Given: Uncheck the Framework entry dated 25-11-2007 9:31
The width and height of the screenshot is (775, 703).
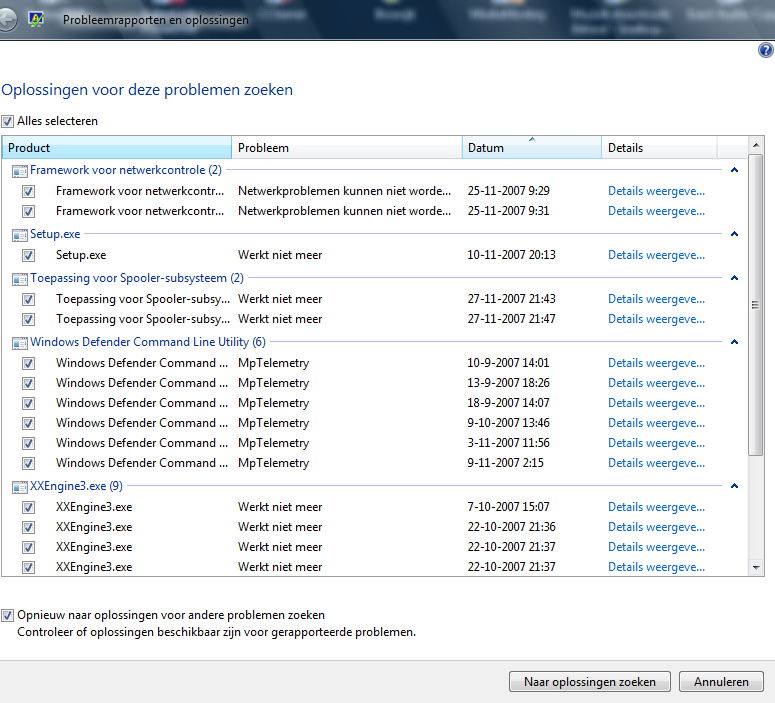Looking at the screenshot, I should click(x=29, y=212).
